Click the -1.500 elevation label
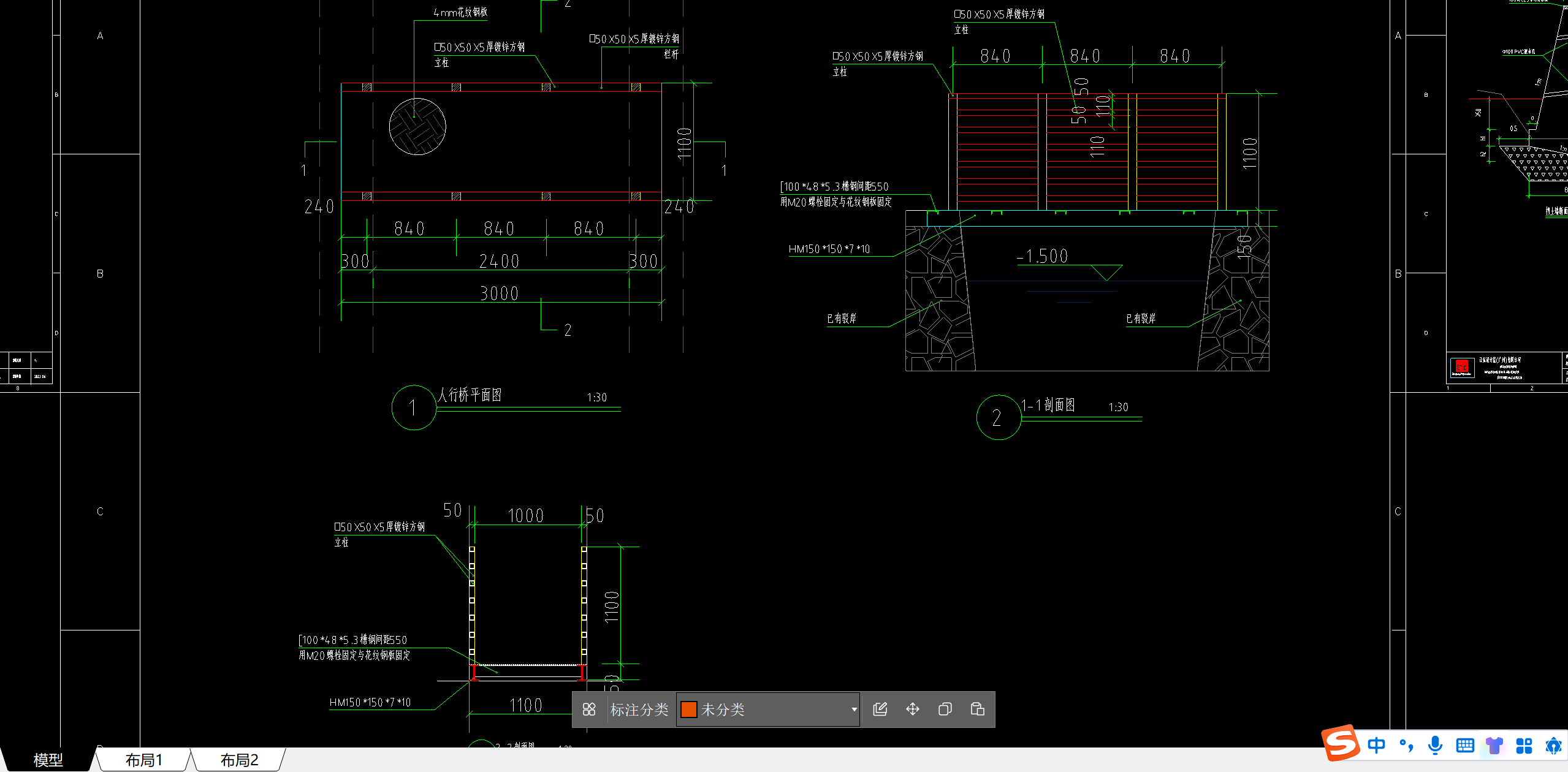Image resolution: width=1568 pixels, height=772 pixels. [x=1042, y=256]
